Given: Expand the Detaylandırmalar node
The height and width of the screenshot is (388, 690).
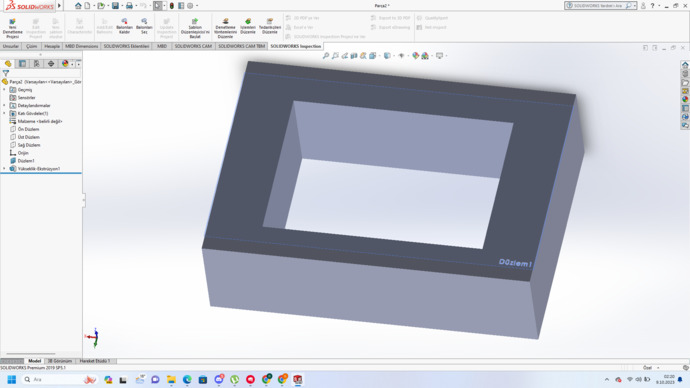Looking at the screenshot, I should (x=4, y=106).
